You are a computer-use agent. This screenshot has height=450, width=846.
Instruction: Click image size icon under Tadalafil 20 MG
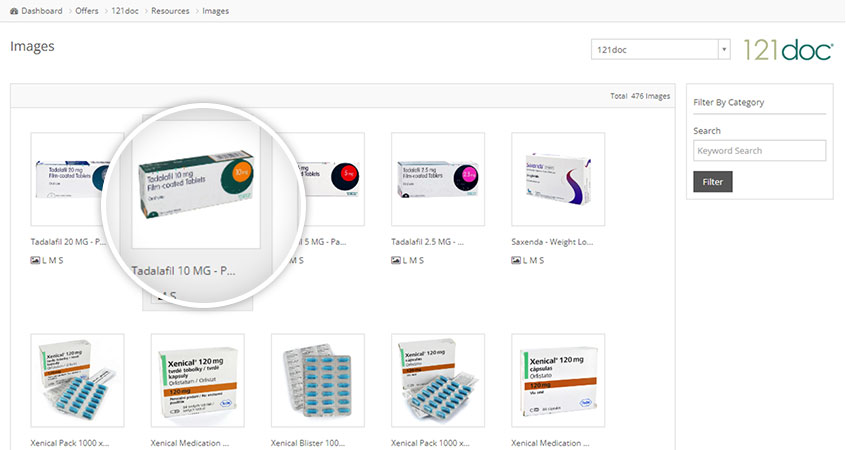pos(35,260)
